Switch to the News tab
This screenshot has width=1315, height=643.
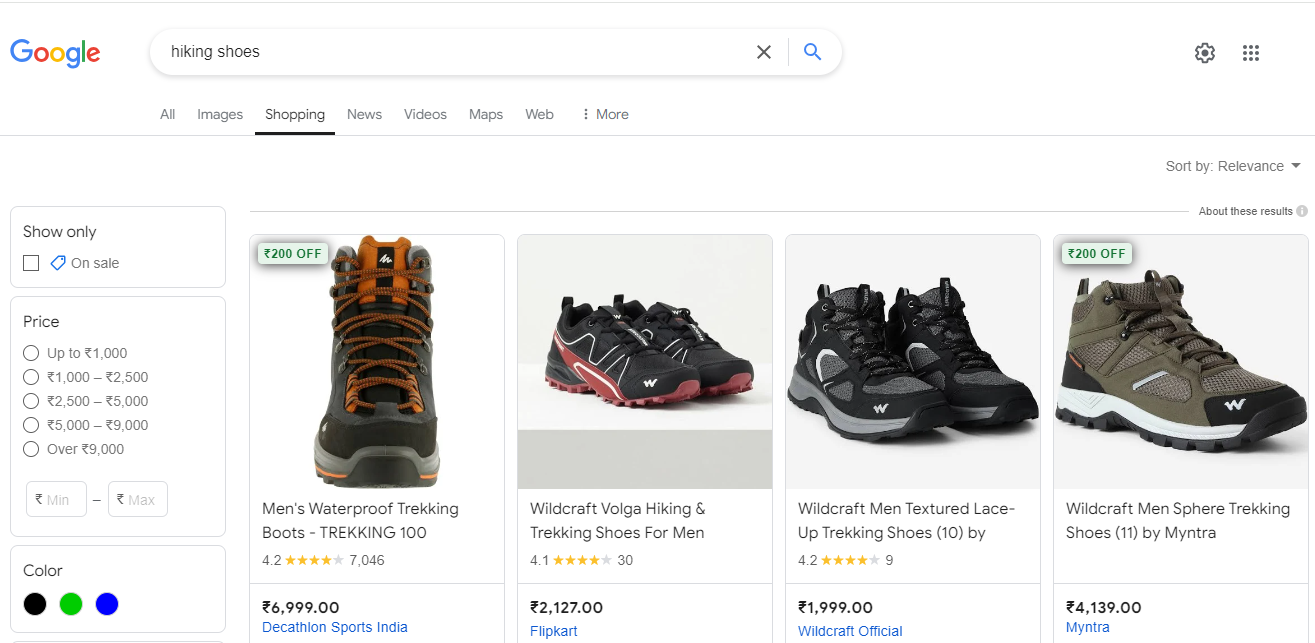[364, 114]
